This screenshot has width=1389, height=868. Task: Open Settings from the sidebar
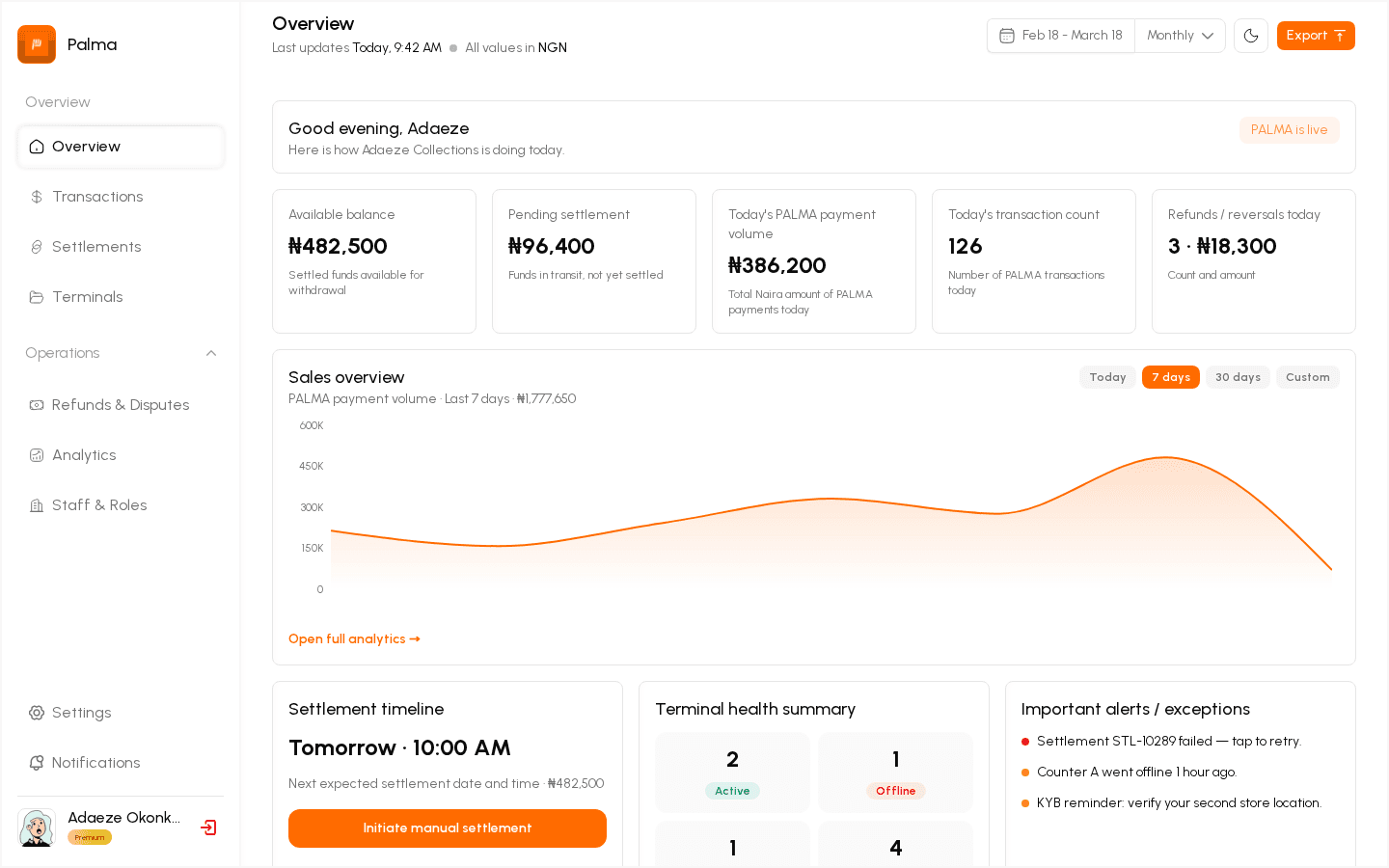click(121, 713)
